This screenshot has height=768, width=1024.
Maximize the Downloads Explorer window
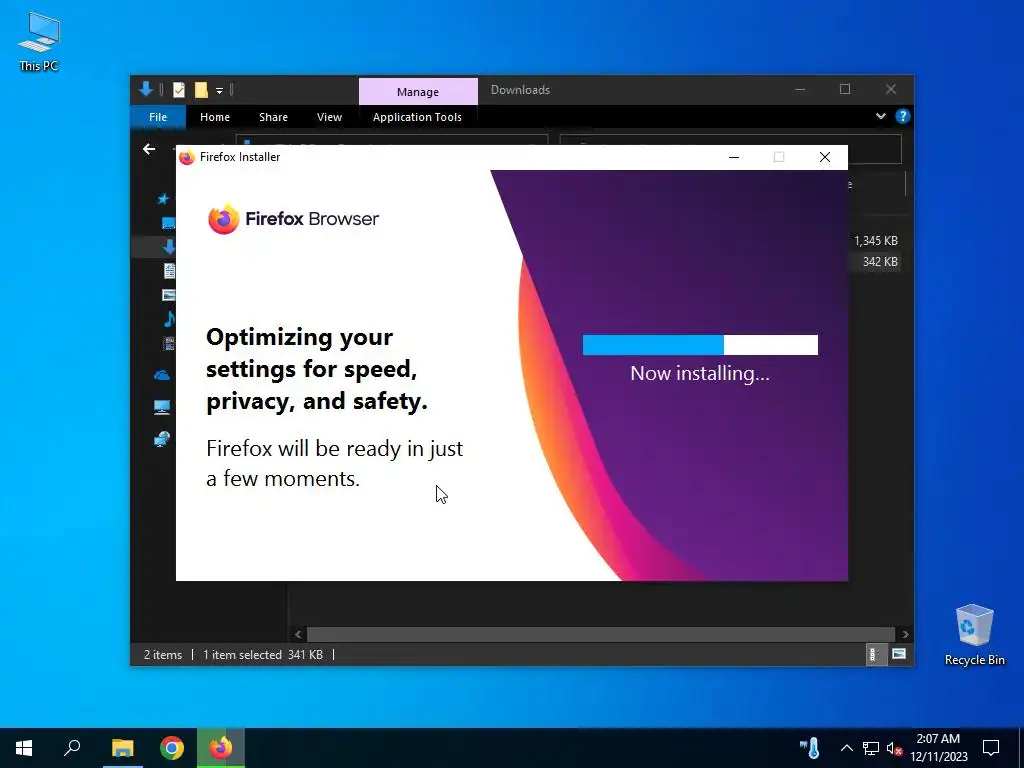click(x=845, y=89)
